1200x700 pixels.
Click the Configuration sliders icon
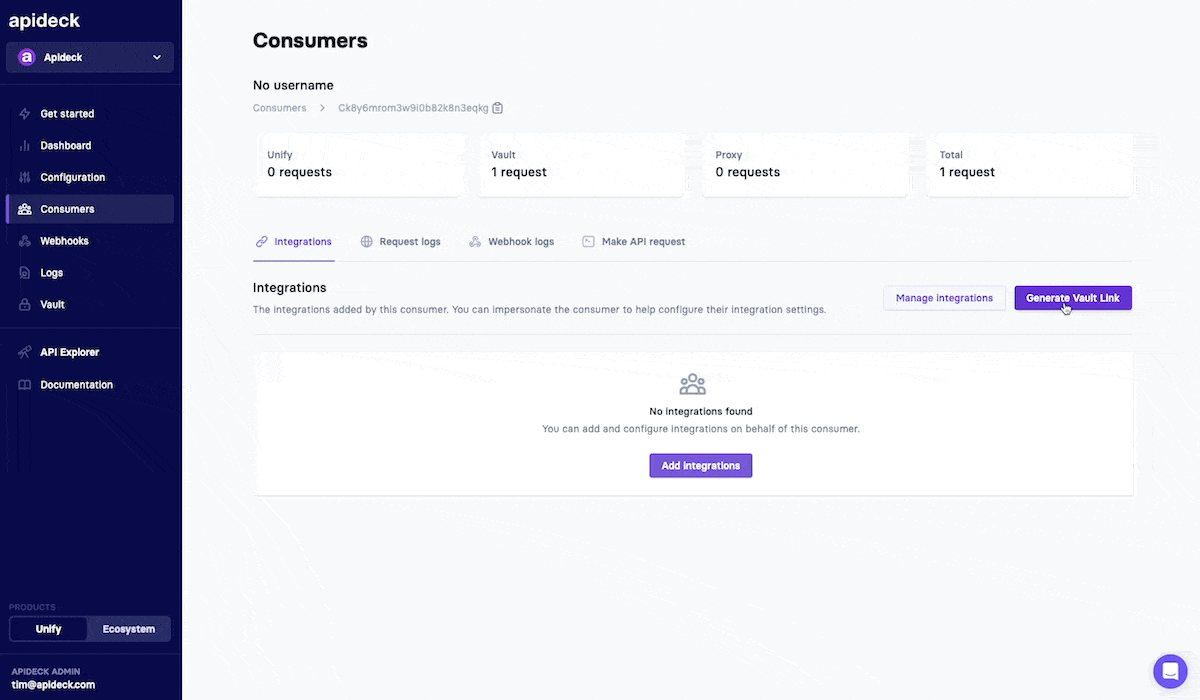pos(25,178)
